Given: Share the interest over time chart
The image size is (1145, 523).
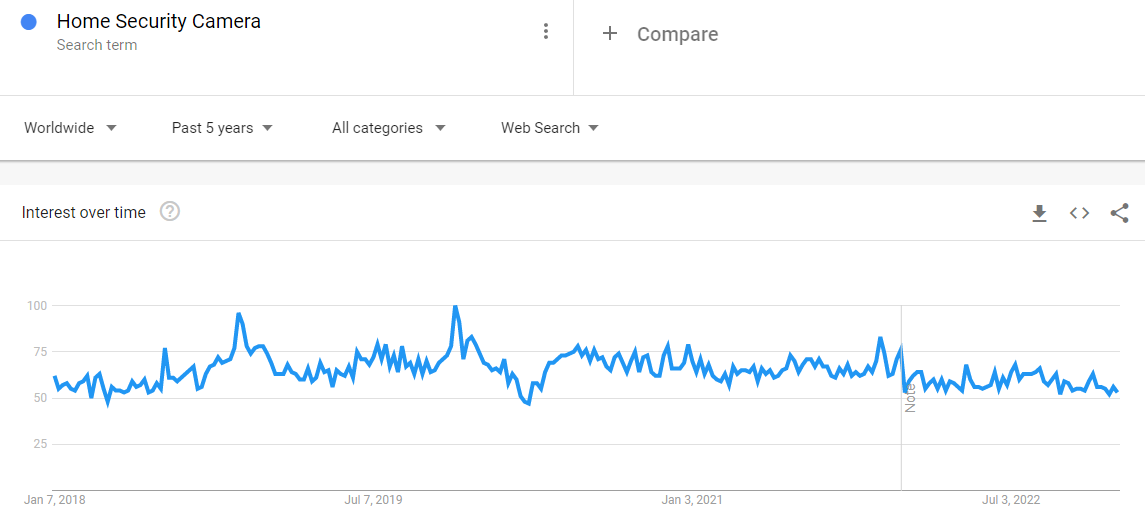Looking at the screenshot, I should (x=1119, y=213).
